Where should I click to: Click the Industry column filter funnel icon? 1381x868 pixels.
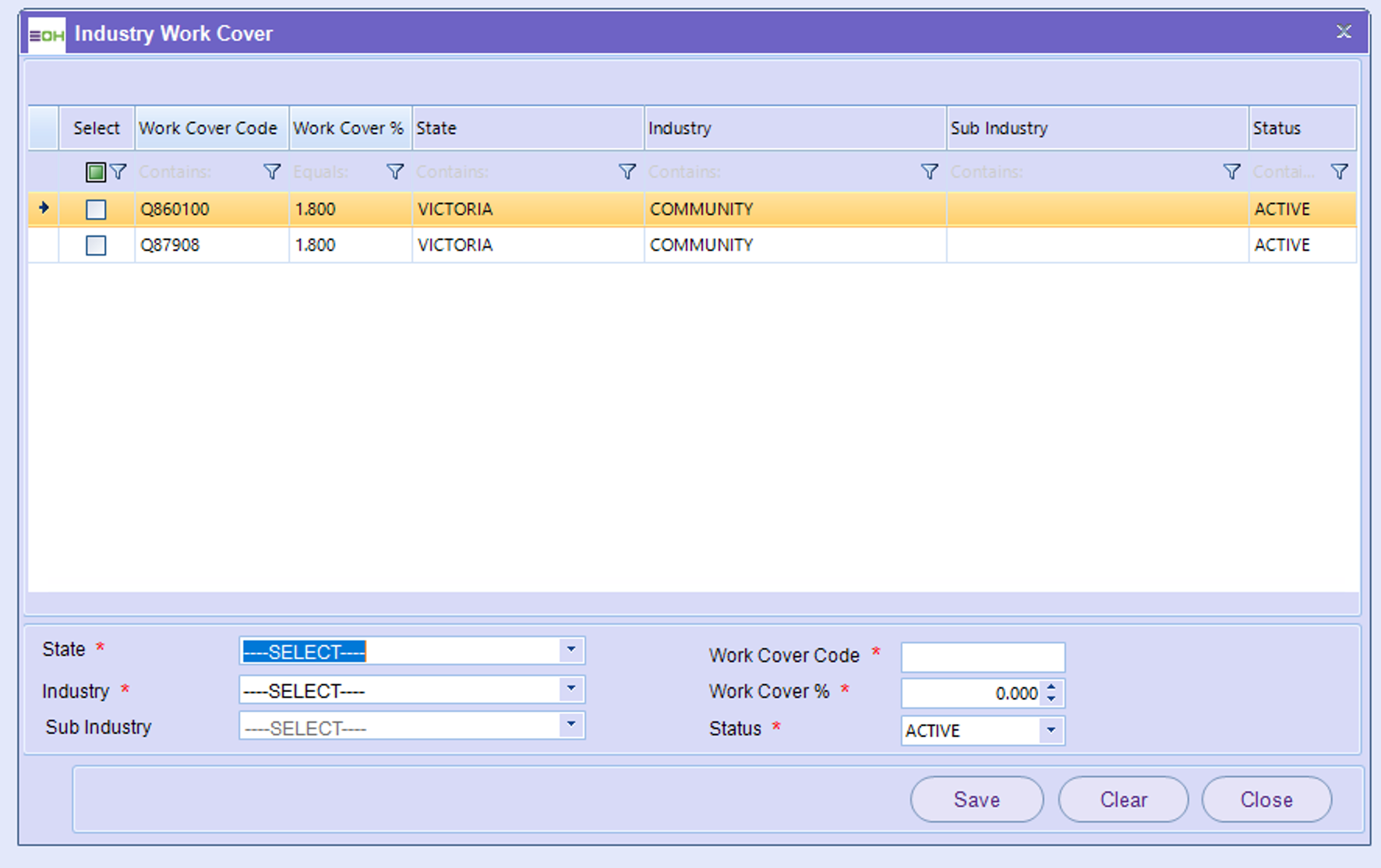[929, 171]
